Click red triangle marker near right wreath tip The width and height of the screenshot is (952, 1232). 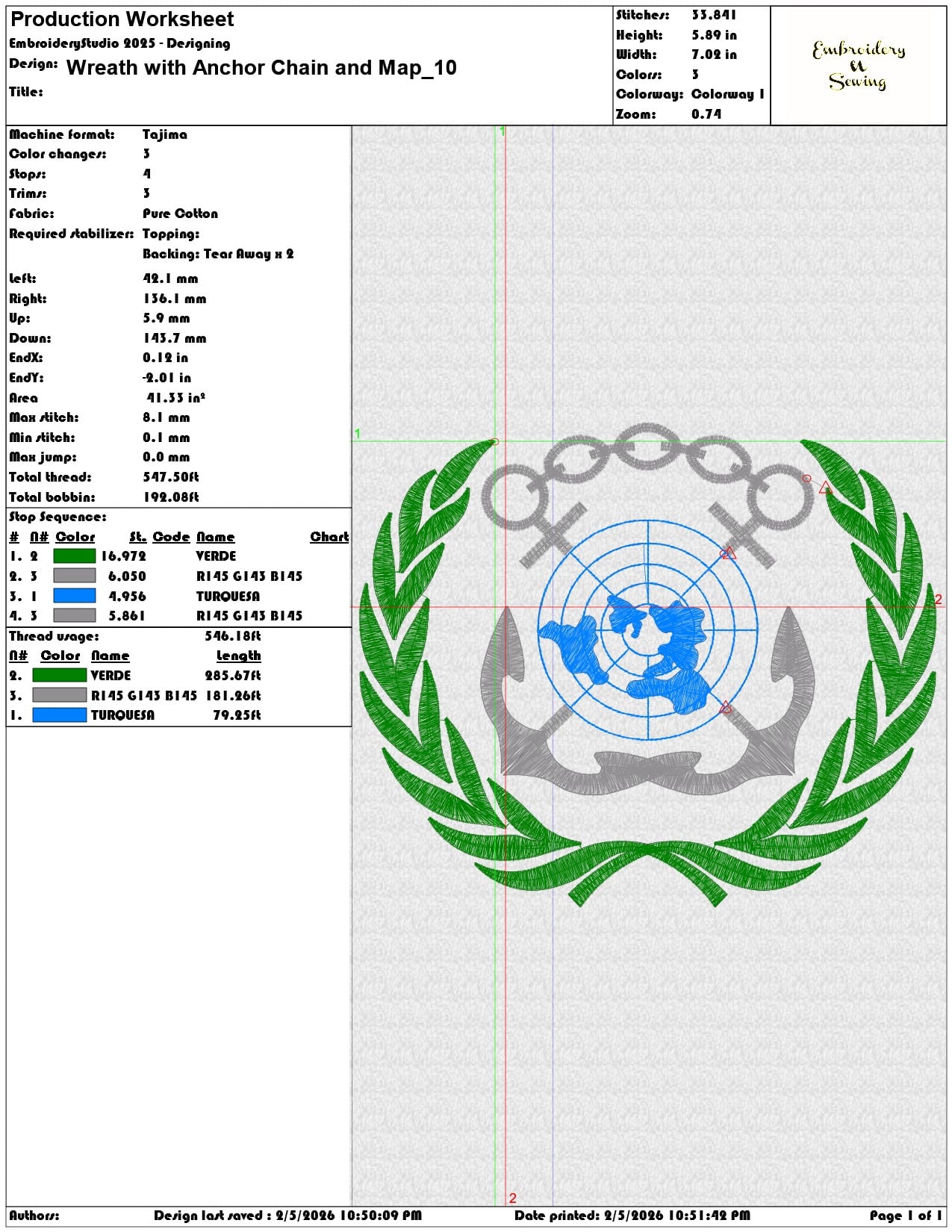(825, 488)
